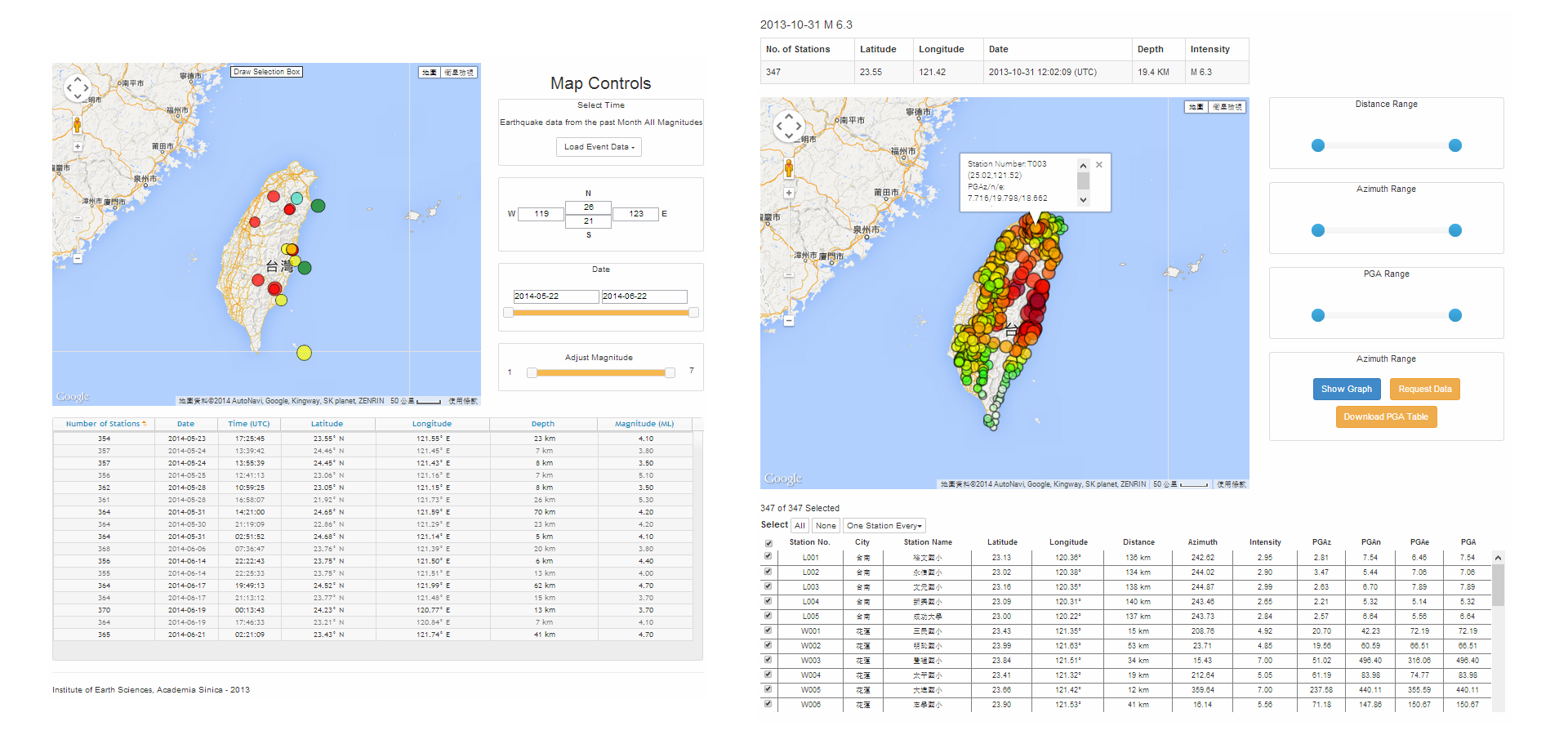Screen dimensions: 1568x735
Task: Open the One Station Every dropdown
Action: coord(884,525)
